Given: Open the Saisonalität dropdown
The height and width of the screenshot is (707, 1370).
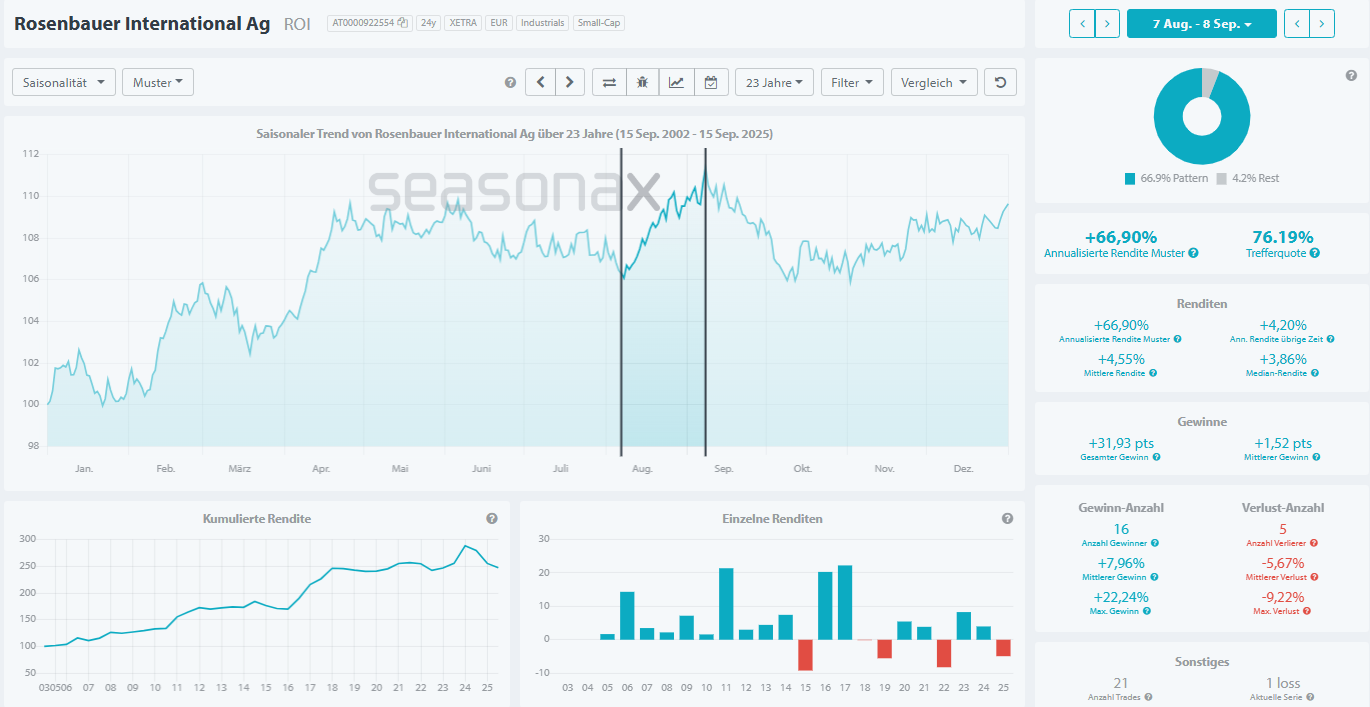Looking at the screenshot, I should (64, 82).
